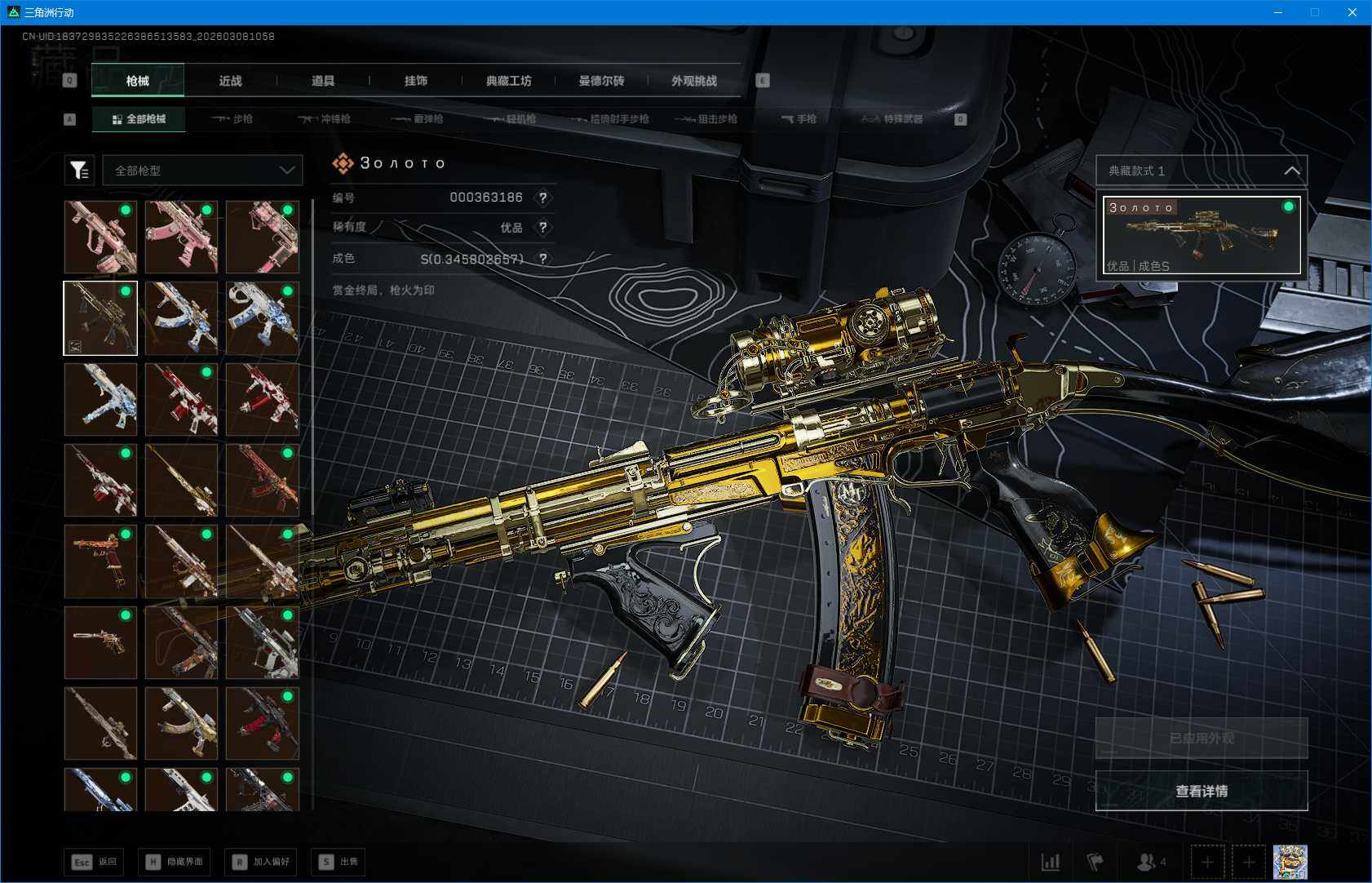Open the 挂饰 tab

click(x=416, y=80)
